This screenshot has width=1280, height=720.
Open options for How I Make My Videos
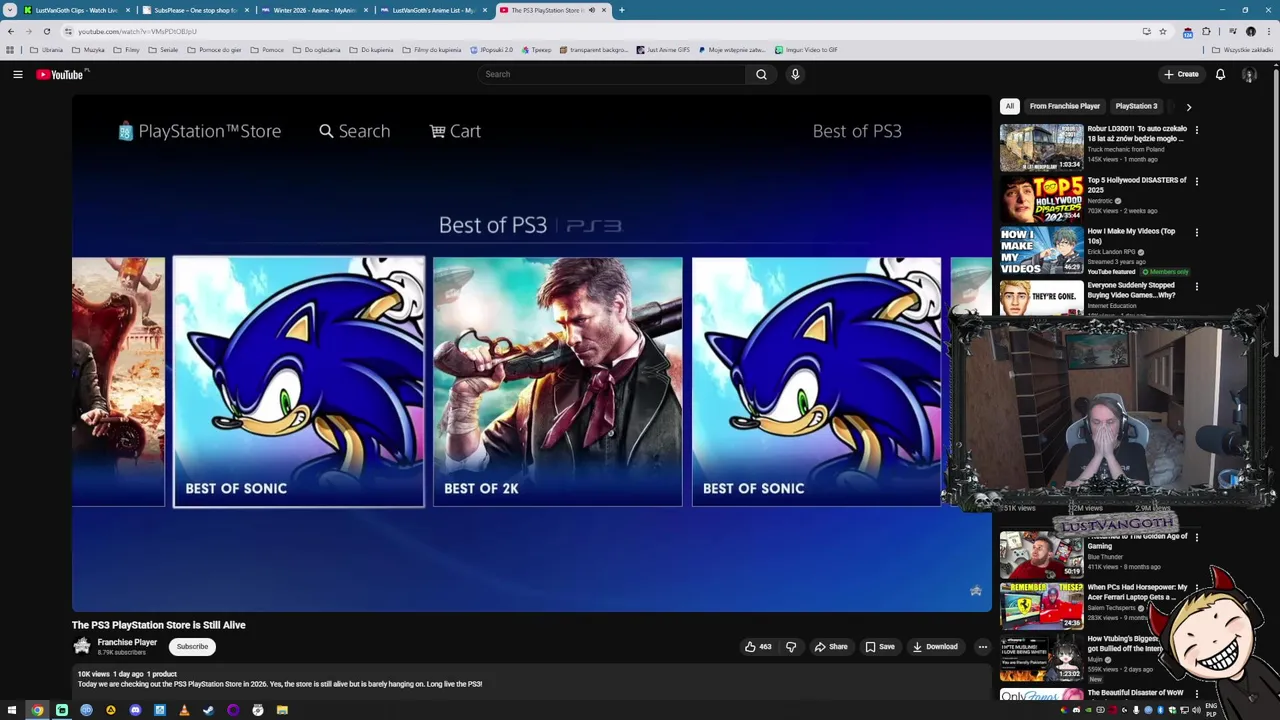tap(1196, 232)
